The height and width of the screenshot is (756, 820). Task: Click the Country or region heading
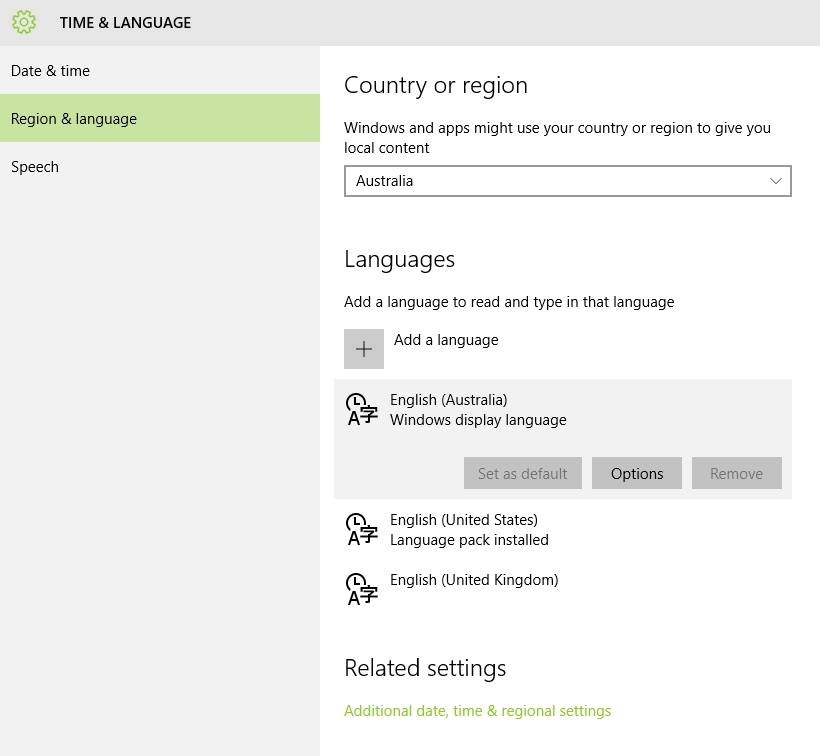coord(436,85)
